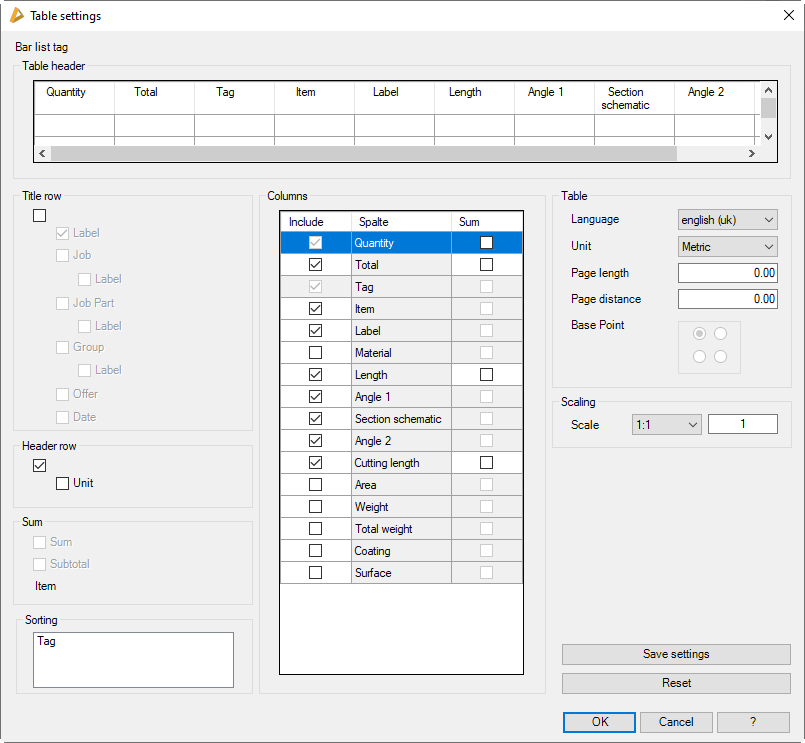Open the Scale ratio dropdown

pyautogui.click(x=666, y=425)
